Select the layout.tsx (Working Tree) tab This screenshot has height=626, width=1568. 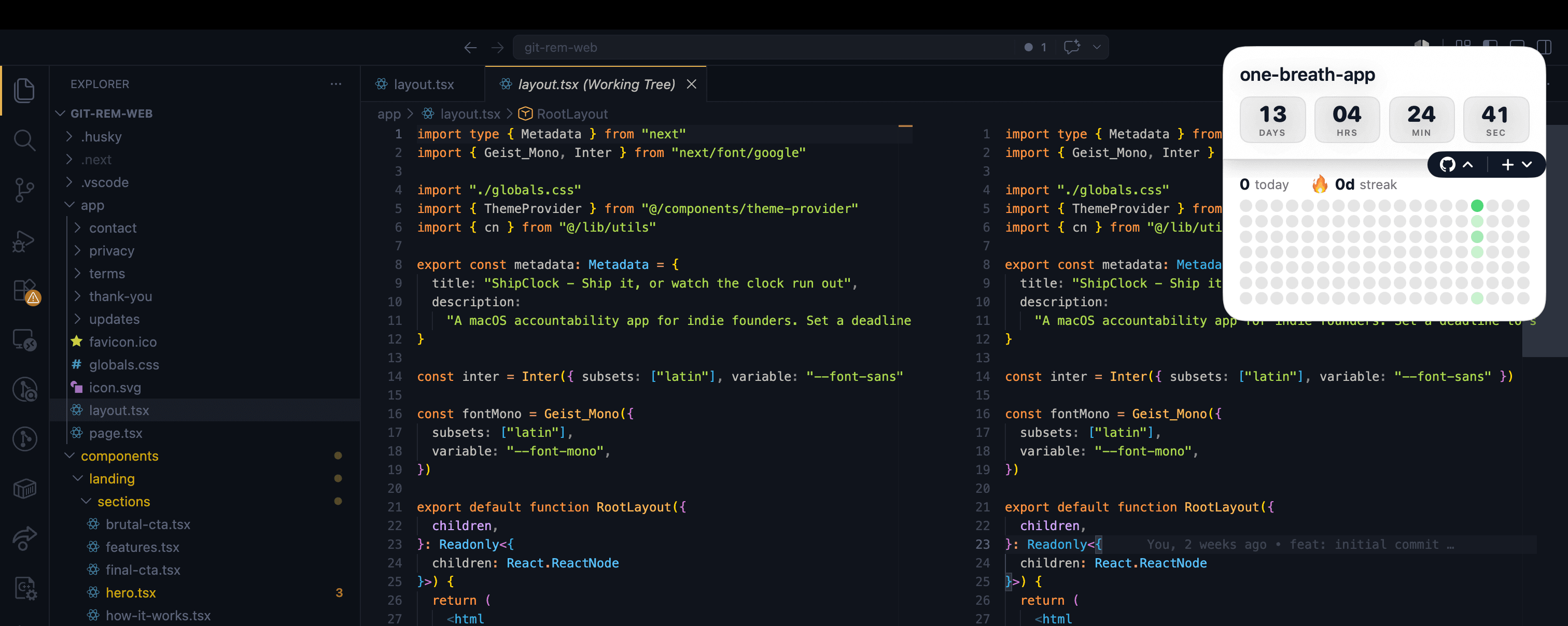[x=596, y=84]
